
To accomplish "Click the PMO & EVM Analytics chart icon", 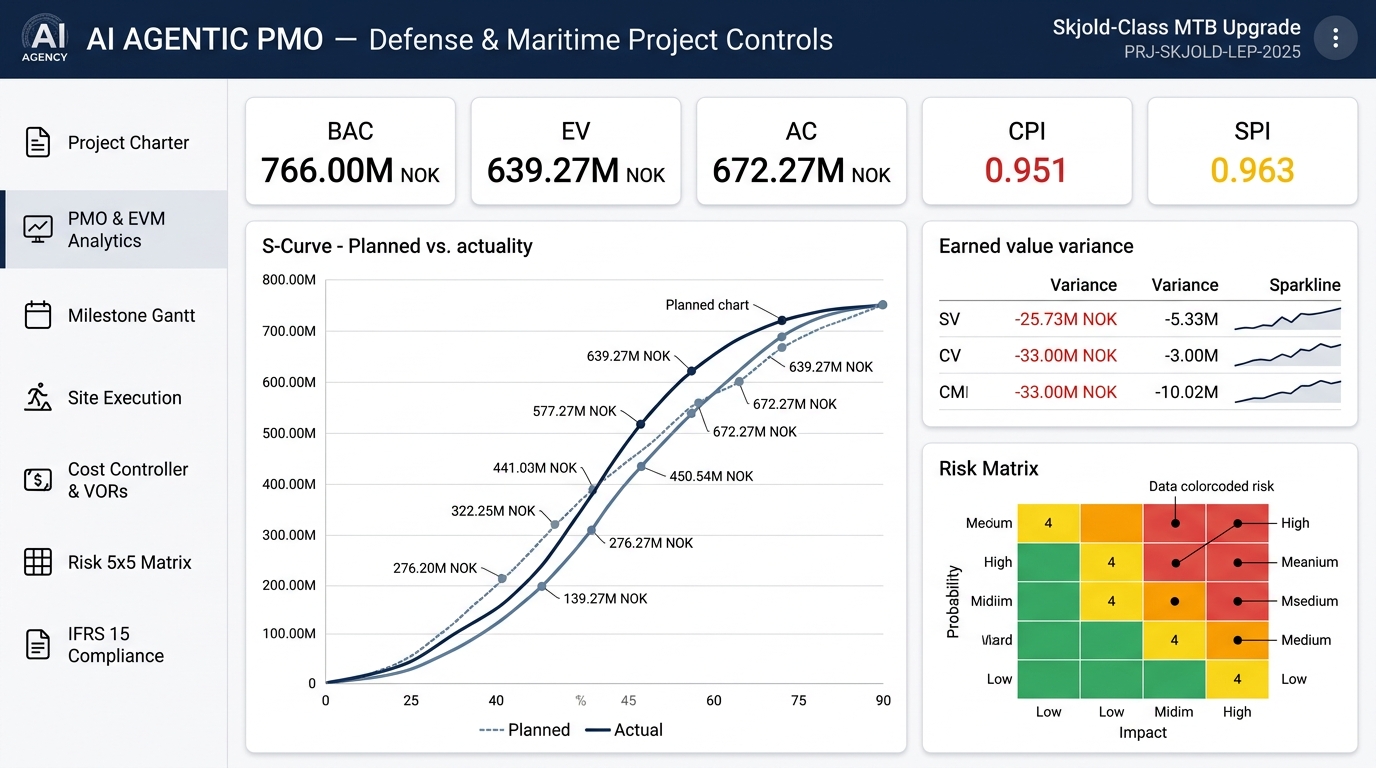I will [38, 229].
